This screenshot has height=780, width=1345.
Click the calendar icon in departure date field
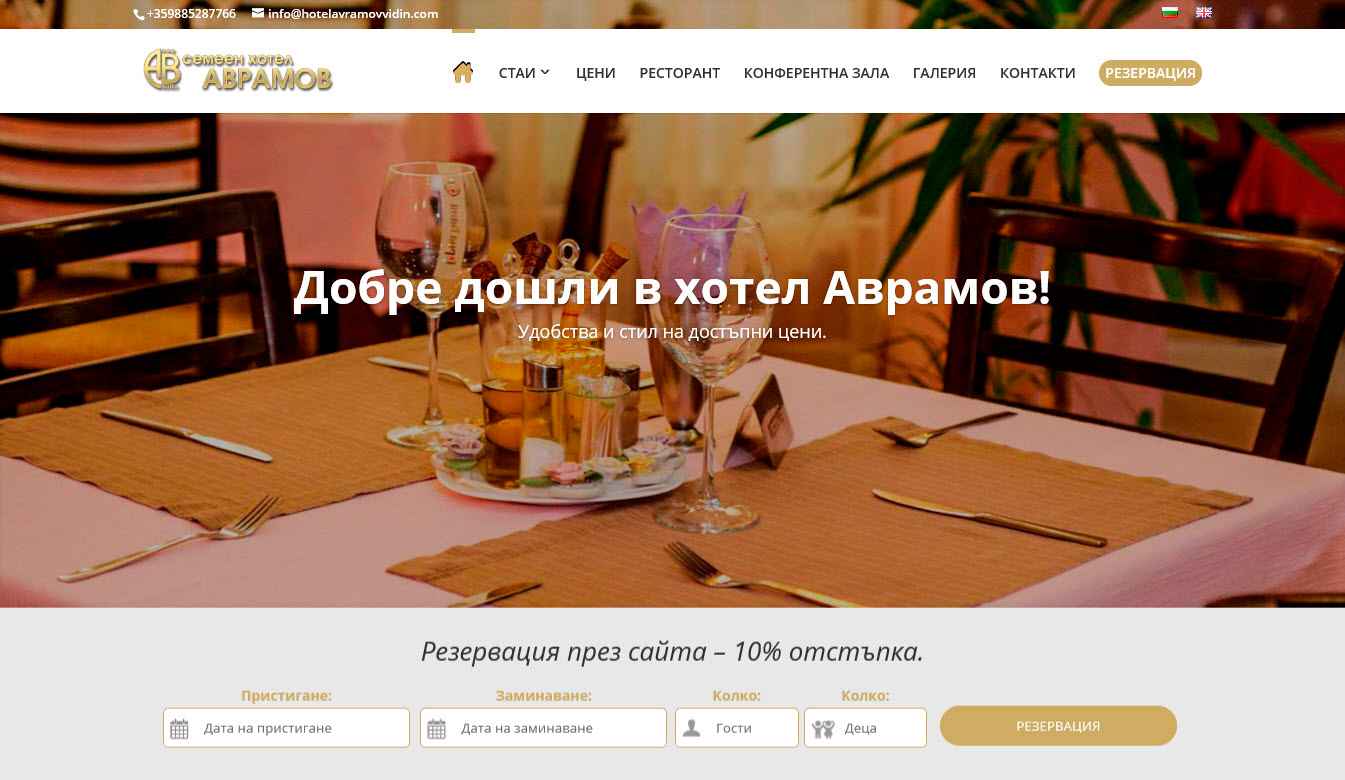pos(436,729)
